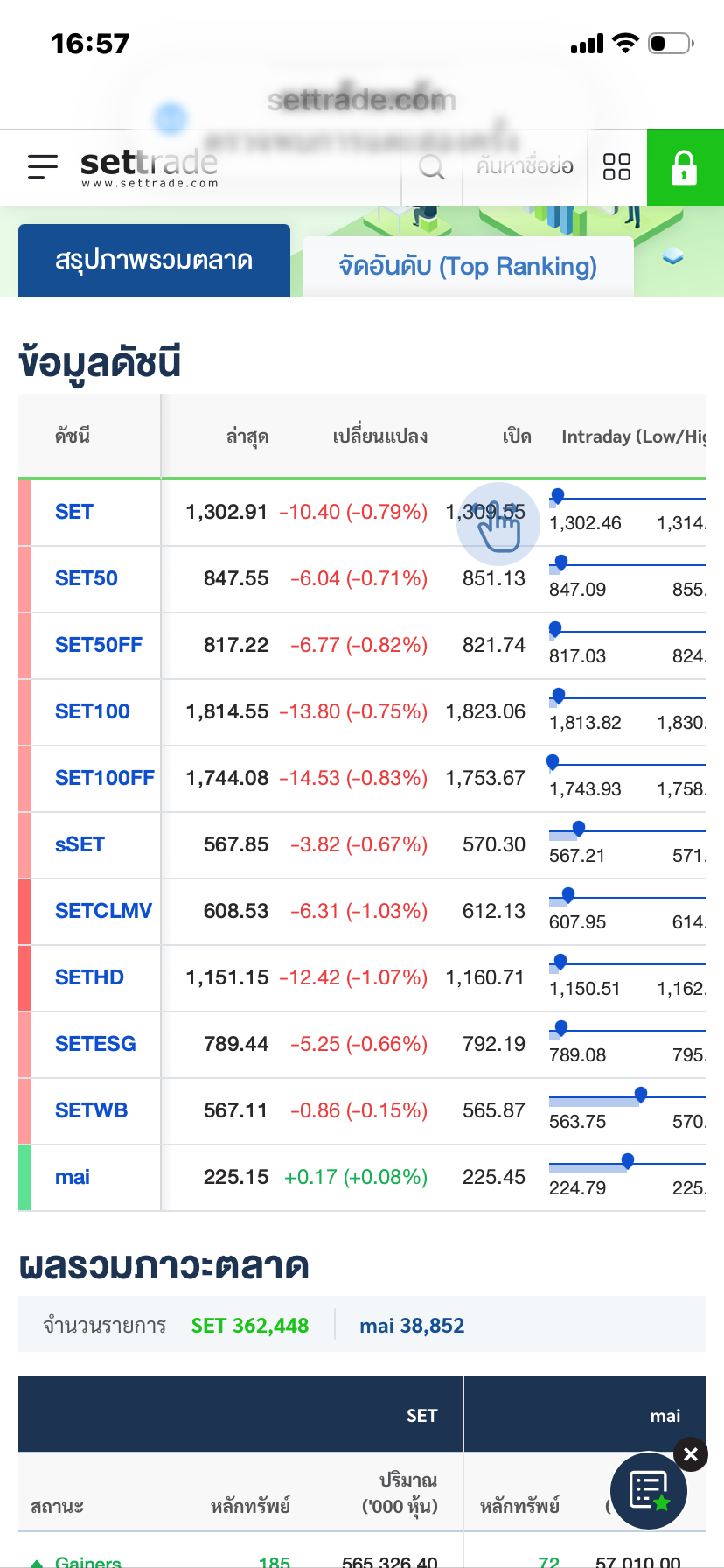Open the mai index link
This screenshot has width=724, height=1568.
[73, 1177]
